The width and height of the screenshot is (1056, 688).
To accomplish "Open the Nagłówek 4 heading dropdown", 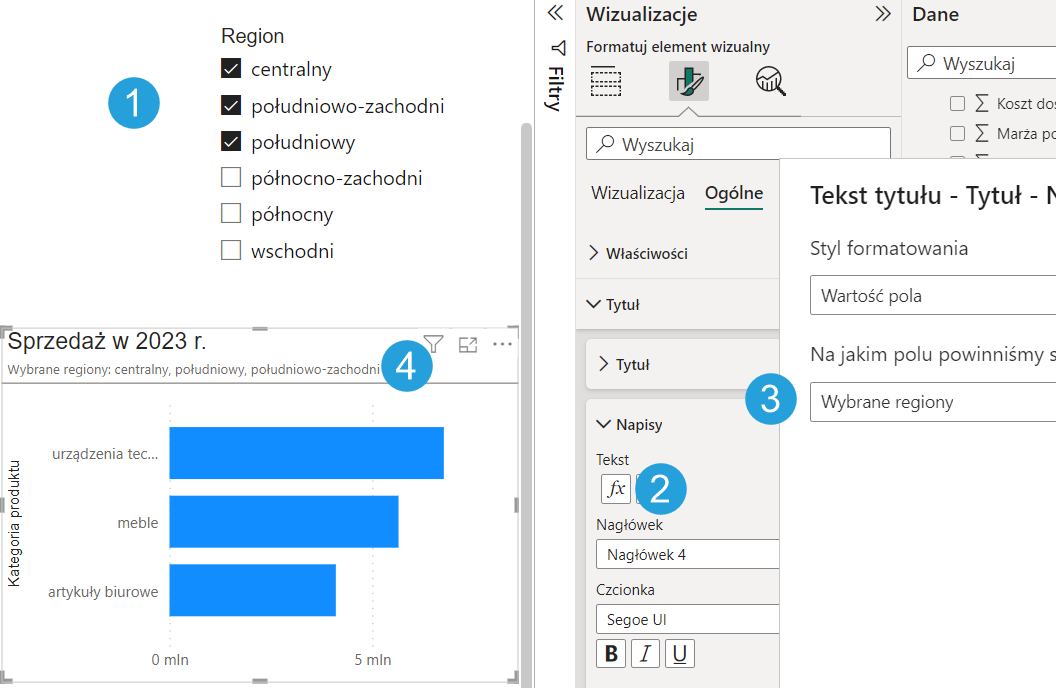I will pyautogui.click(x=687, y=554).
